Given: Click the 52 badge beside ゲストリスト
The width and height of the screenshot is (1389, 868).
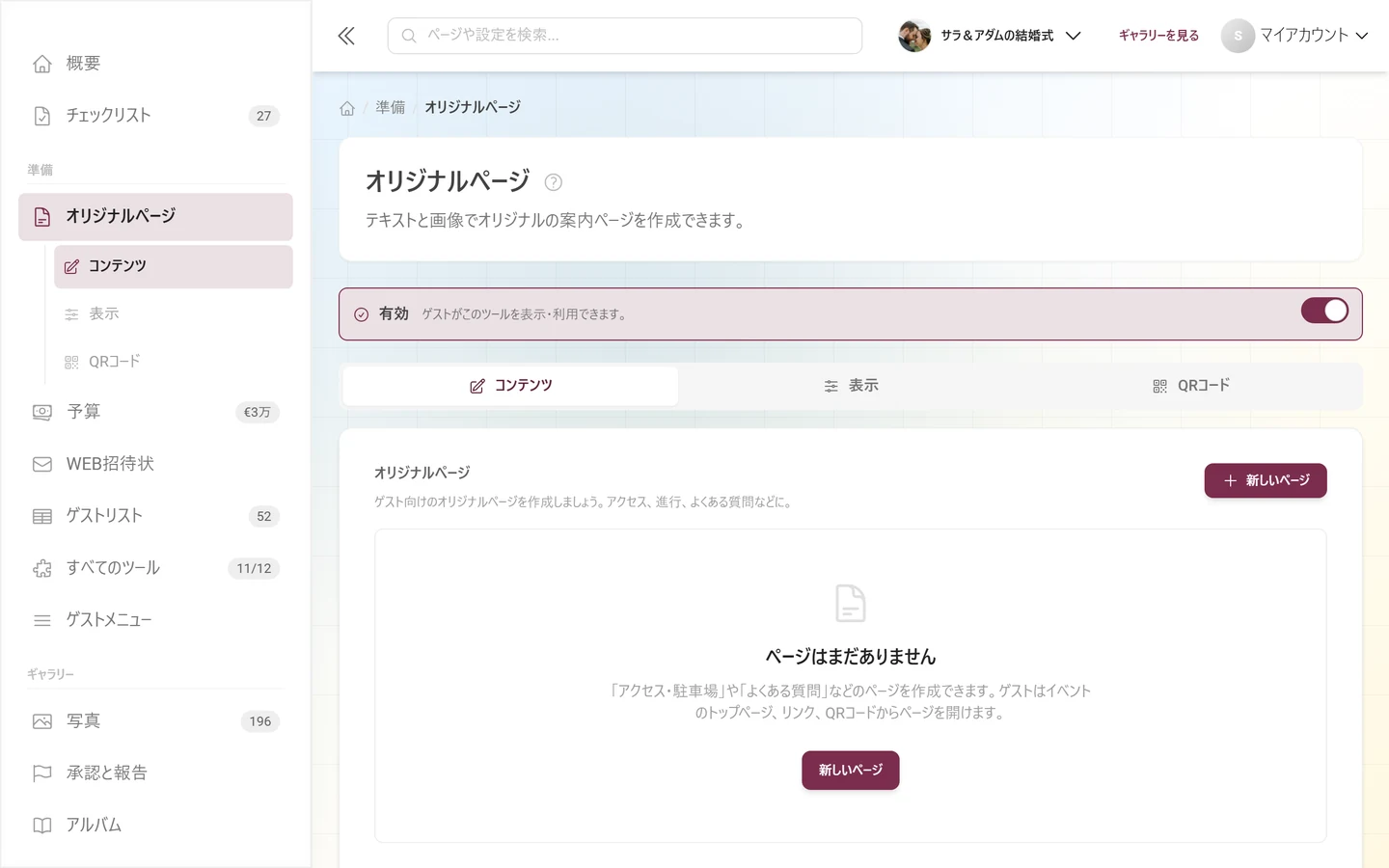Looking at the screenshot, I should pos(264,516).
